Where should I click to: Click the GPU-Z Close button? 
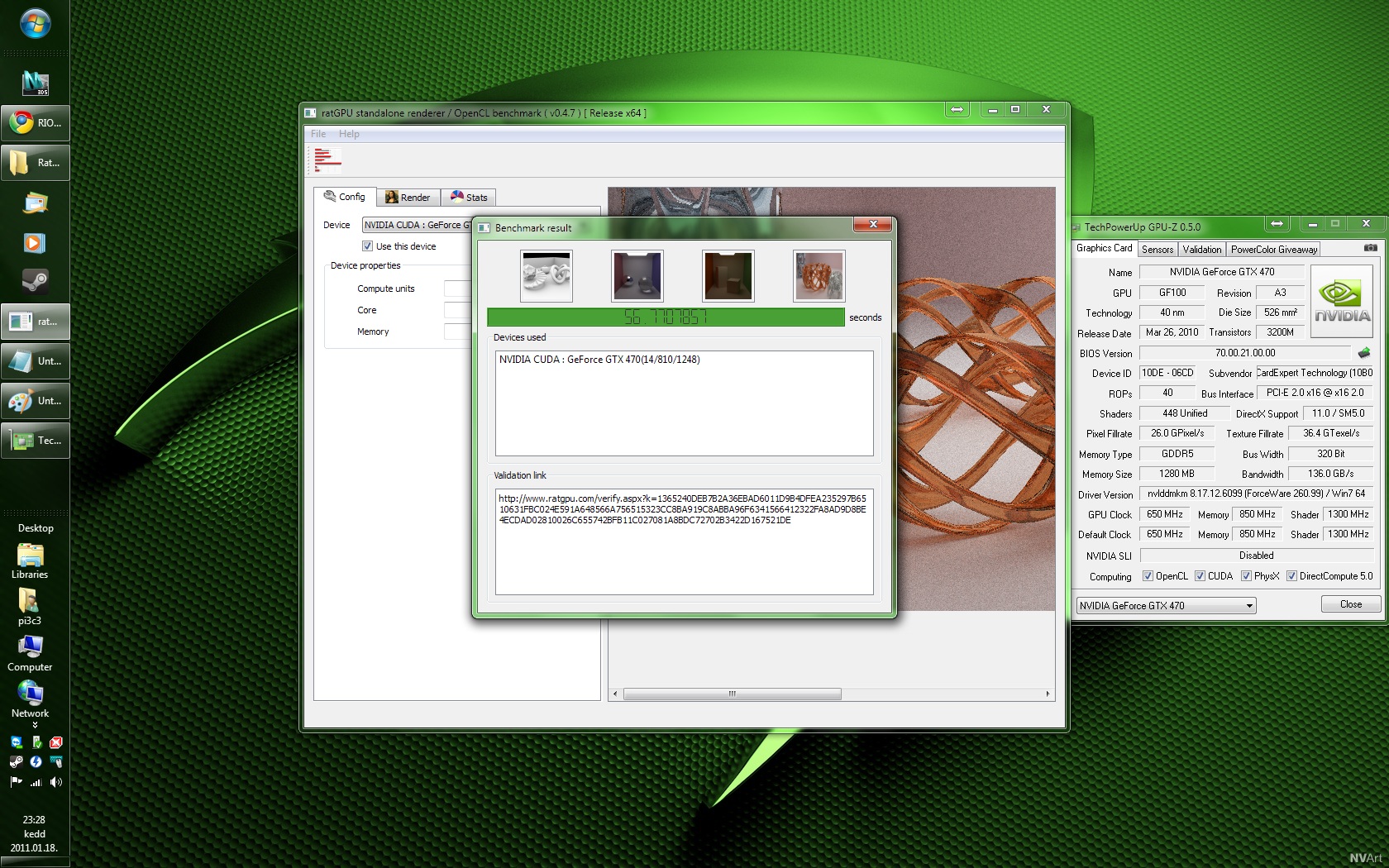[1351, 604]
